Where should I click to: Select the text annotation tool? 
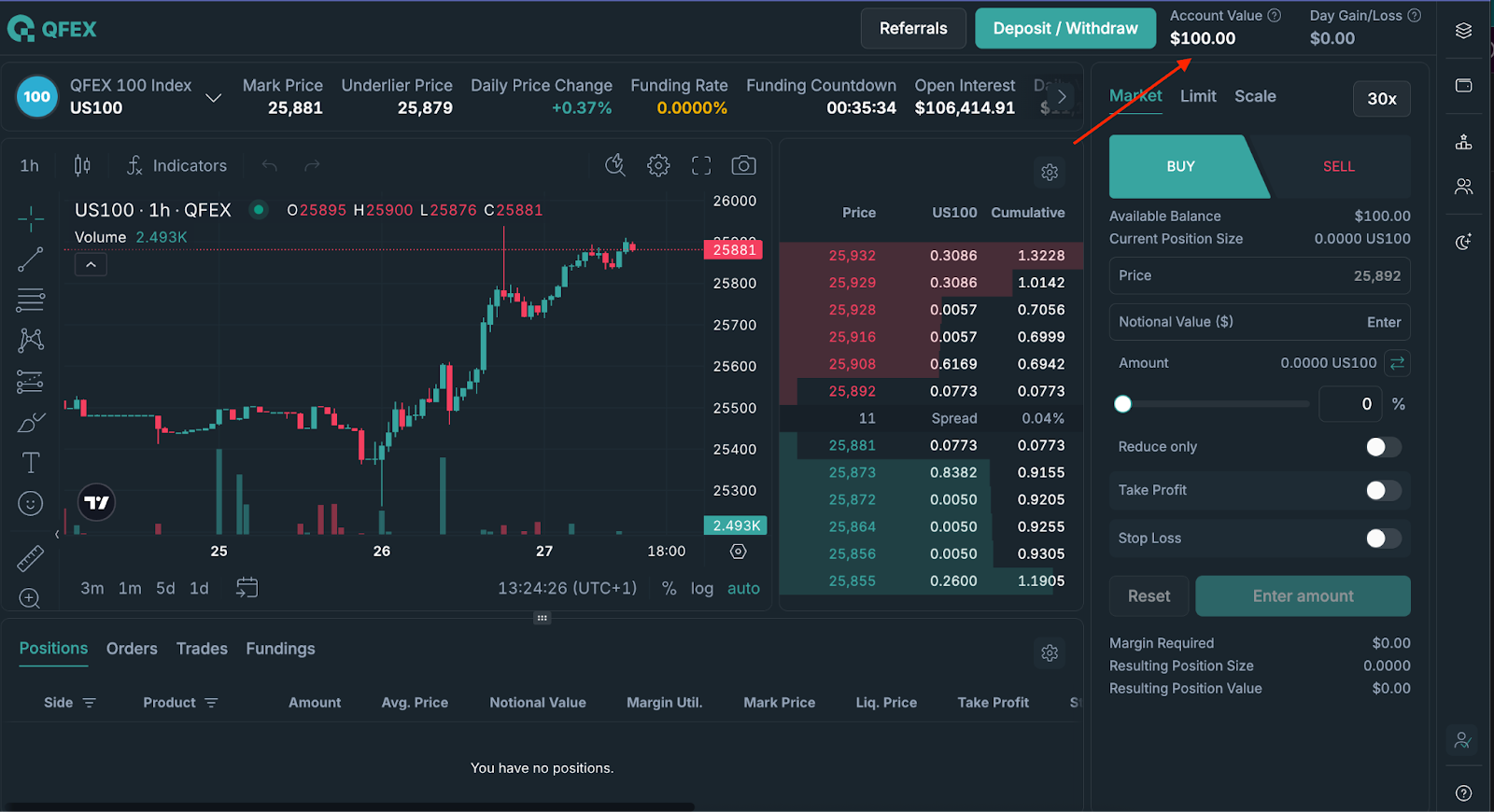tap(31, 463)
